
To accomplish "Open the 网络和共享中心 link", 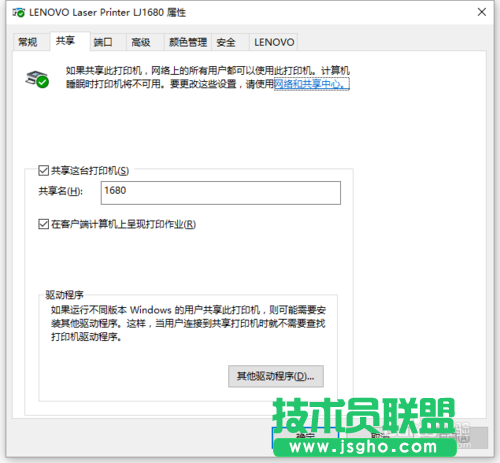I will click(x=312, y=84).
